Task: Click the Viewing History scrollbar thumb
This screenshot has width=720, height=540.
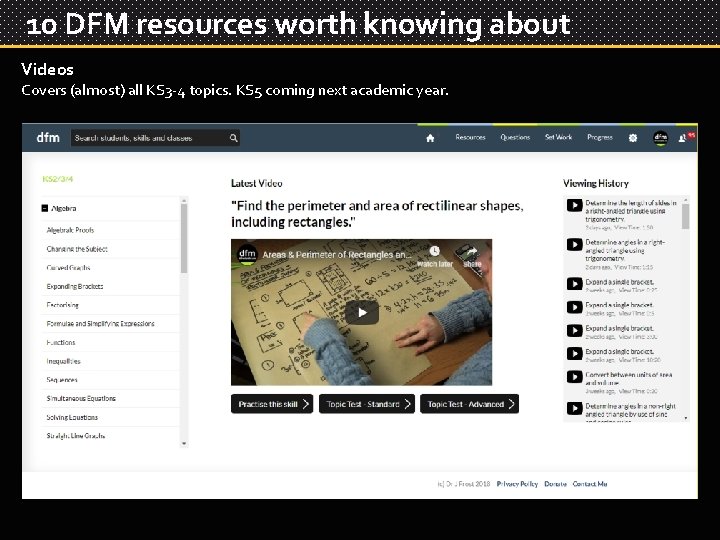Action: coord(686,216)
